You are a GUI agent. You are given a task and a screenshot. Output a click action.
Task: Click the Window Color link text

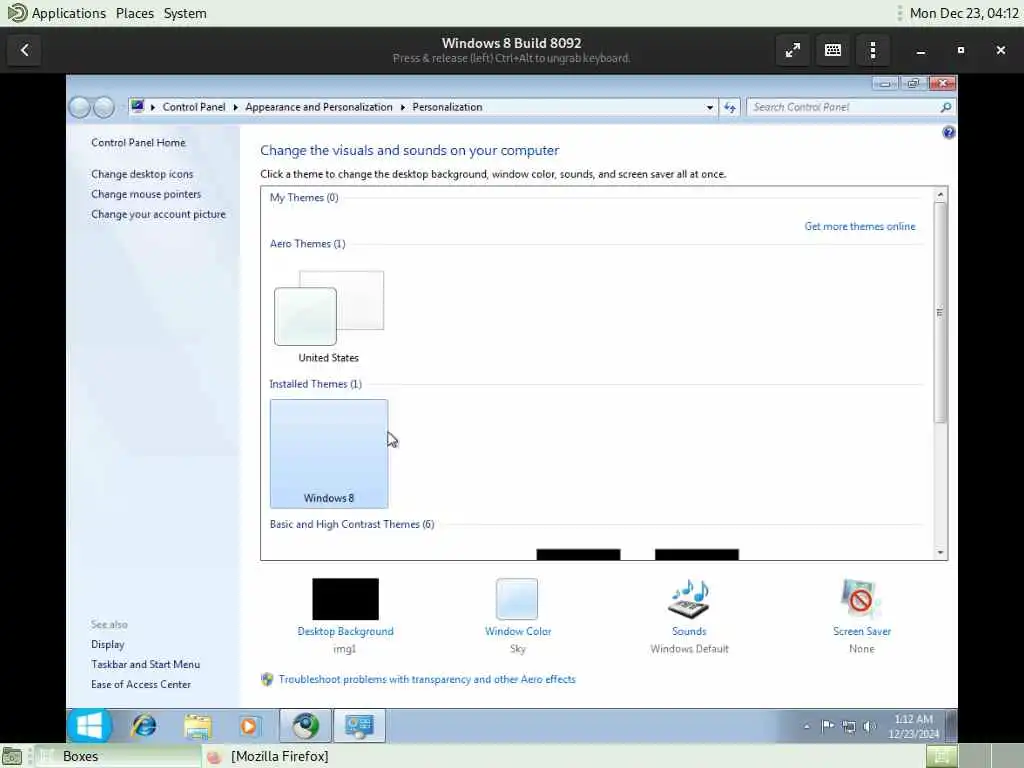[518, 632]
